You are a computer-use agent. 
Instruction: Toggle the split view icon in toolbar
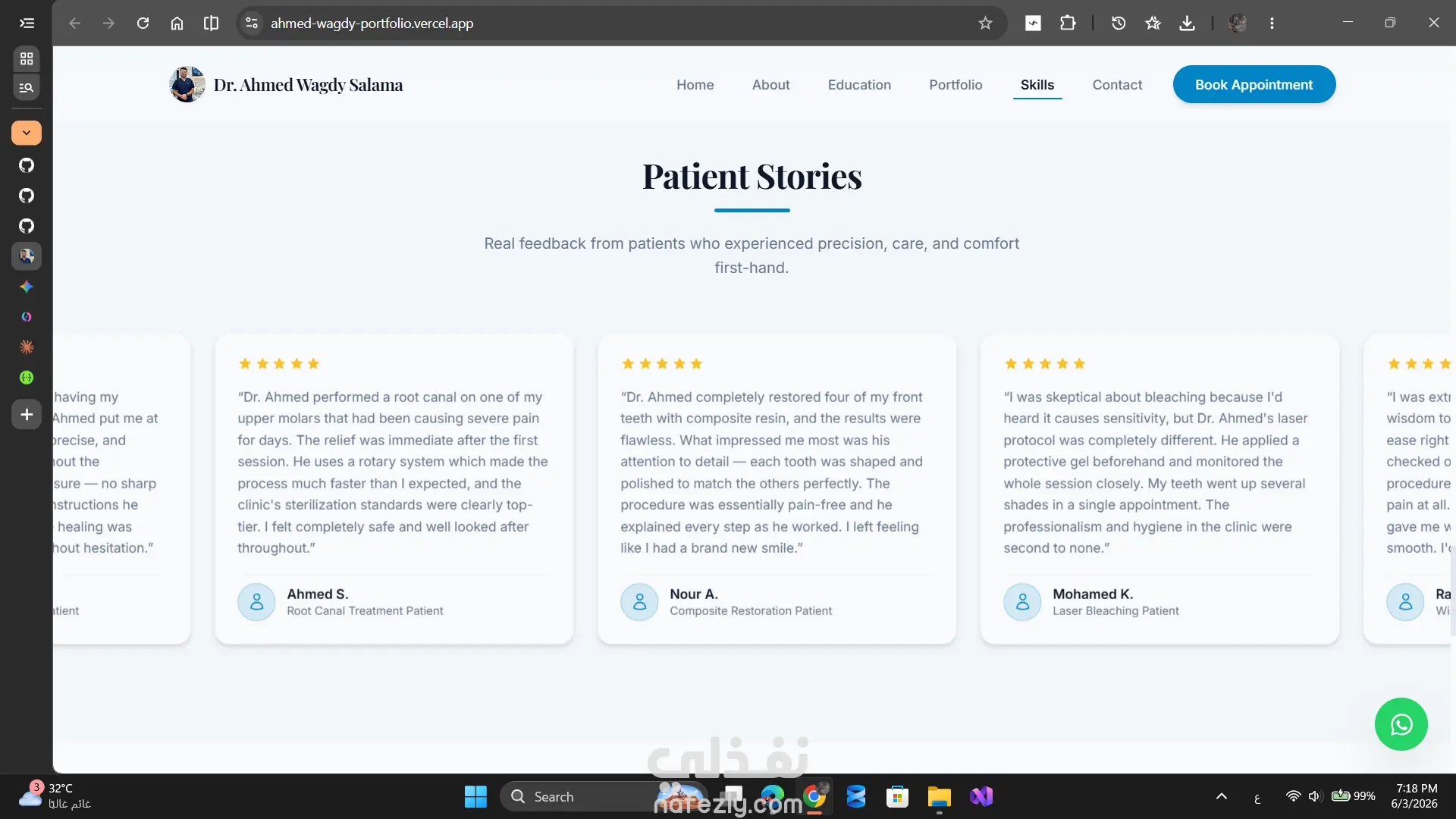click(x=211, y=23)
